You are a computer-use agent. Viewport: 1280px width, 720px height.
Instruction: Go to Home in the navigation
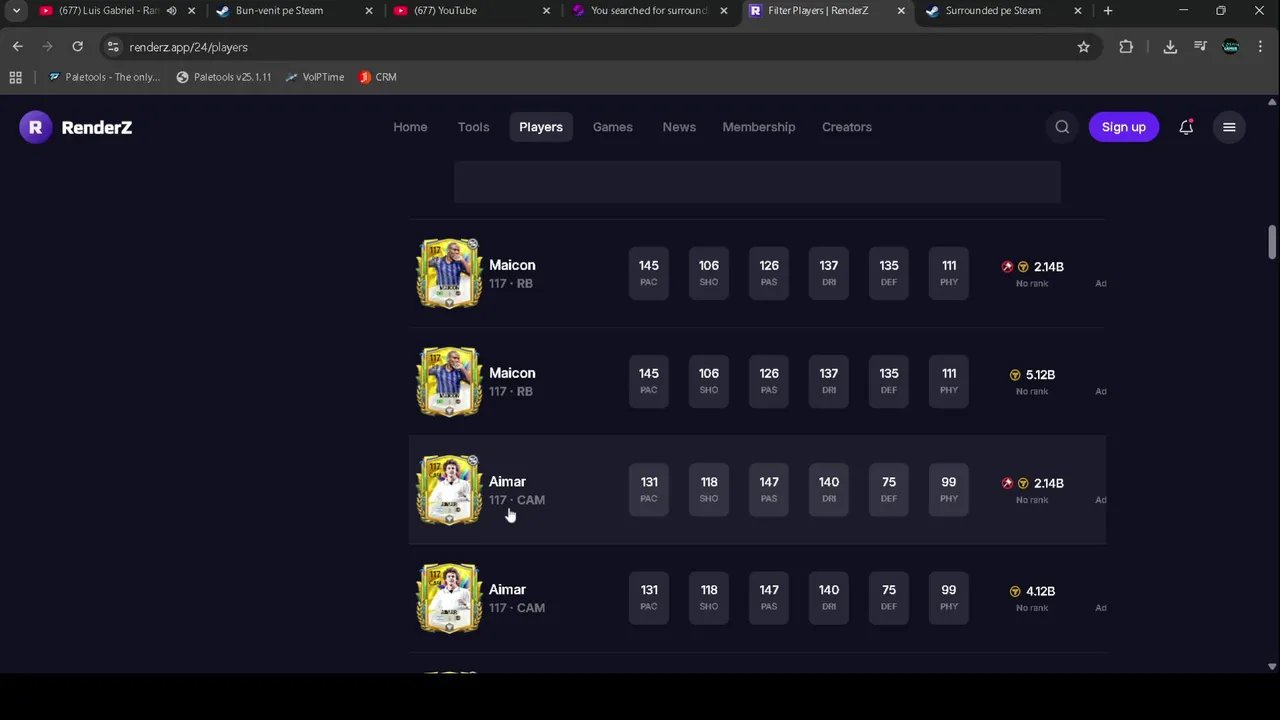pos(410,127)
